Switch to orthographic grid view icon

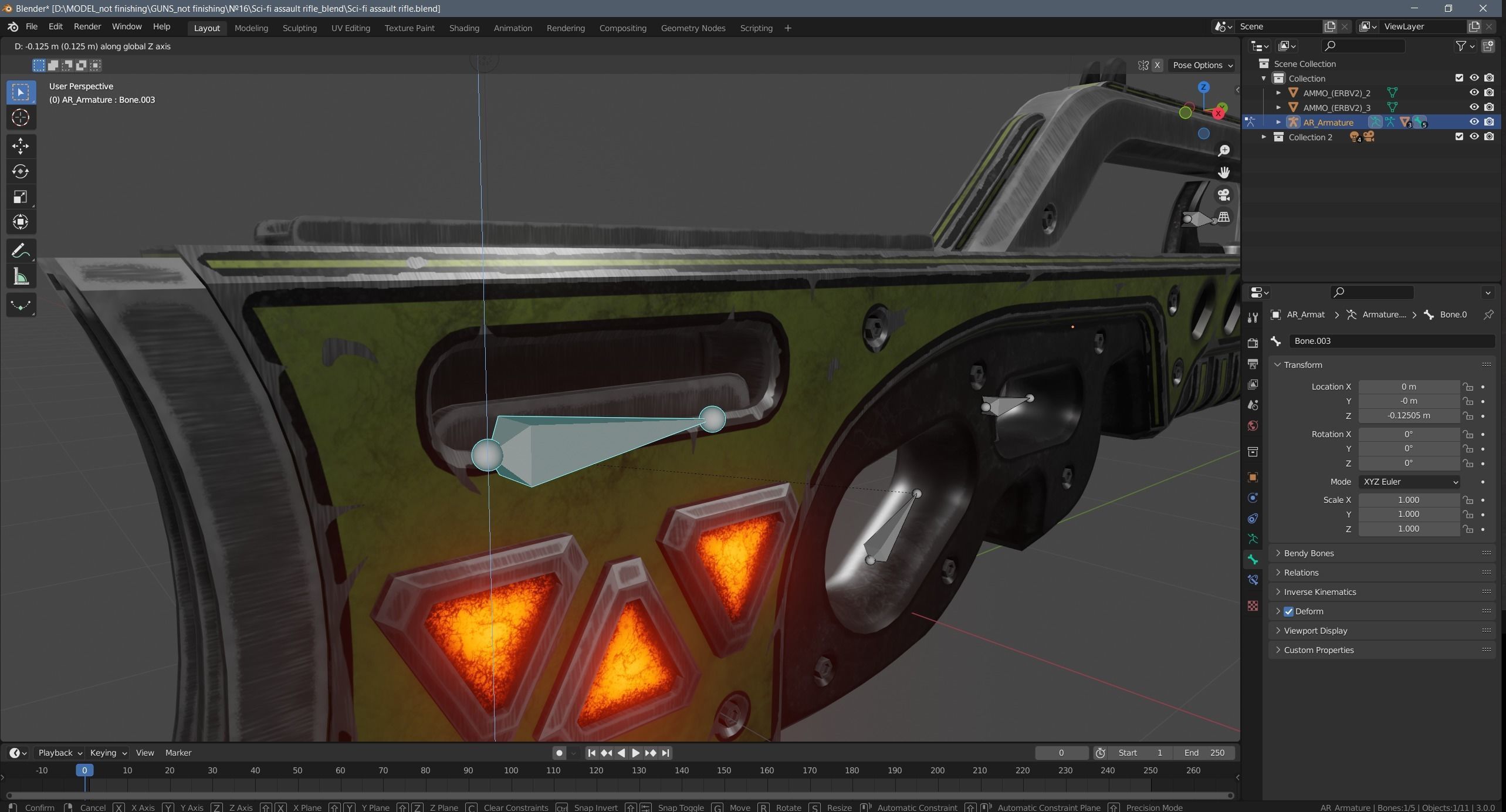(x=1224, y=217)
